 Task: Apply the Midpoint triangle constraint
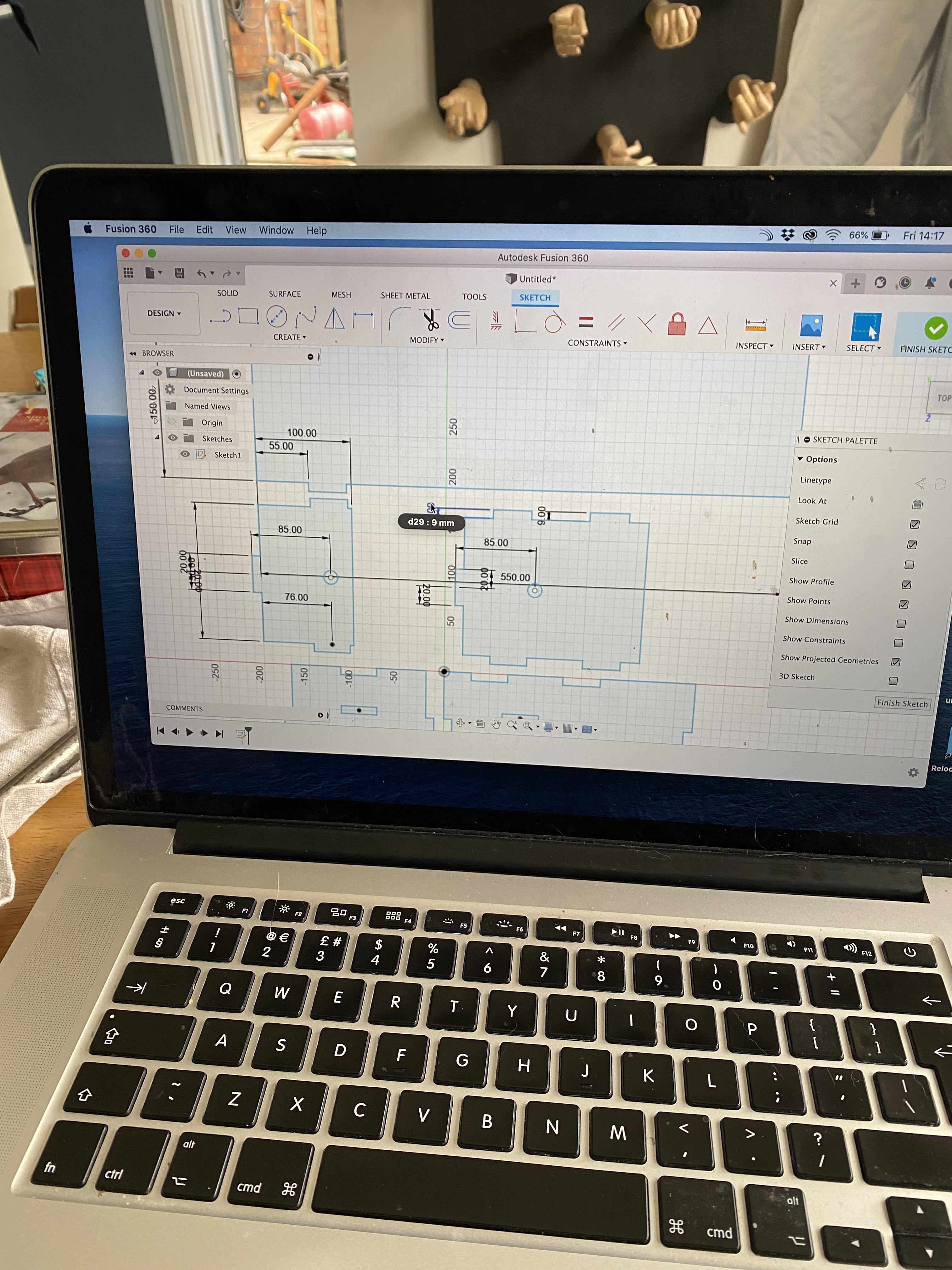(707, 326)
